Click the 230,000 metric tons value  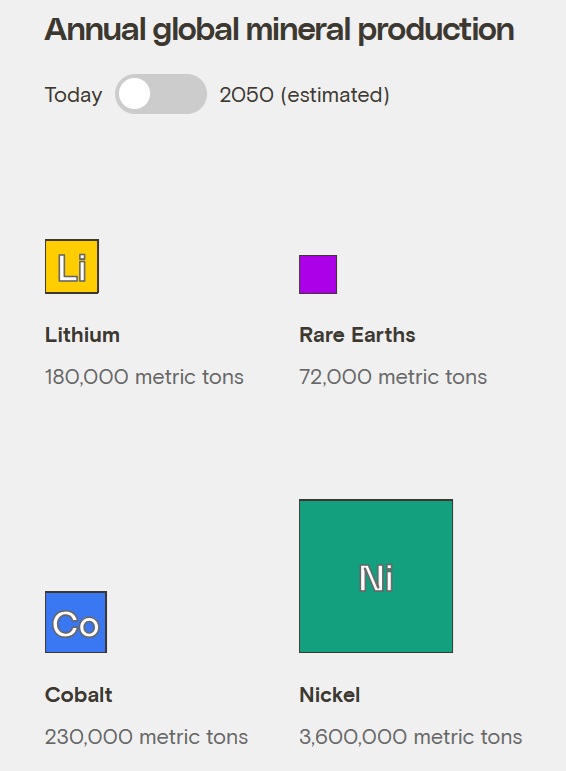146,737
